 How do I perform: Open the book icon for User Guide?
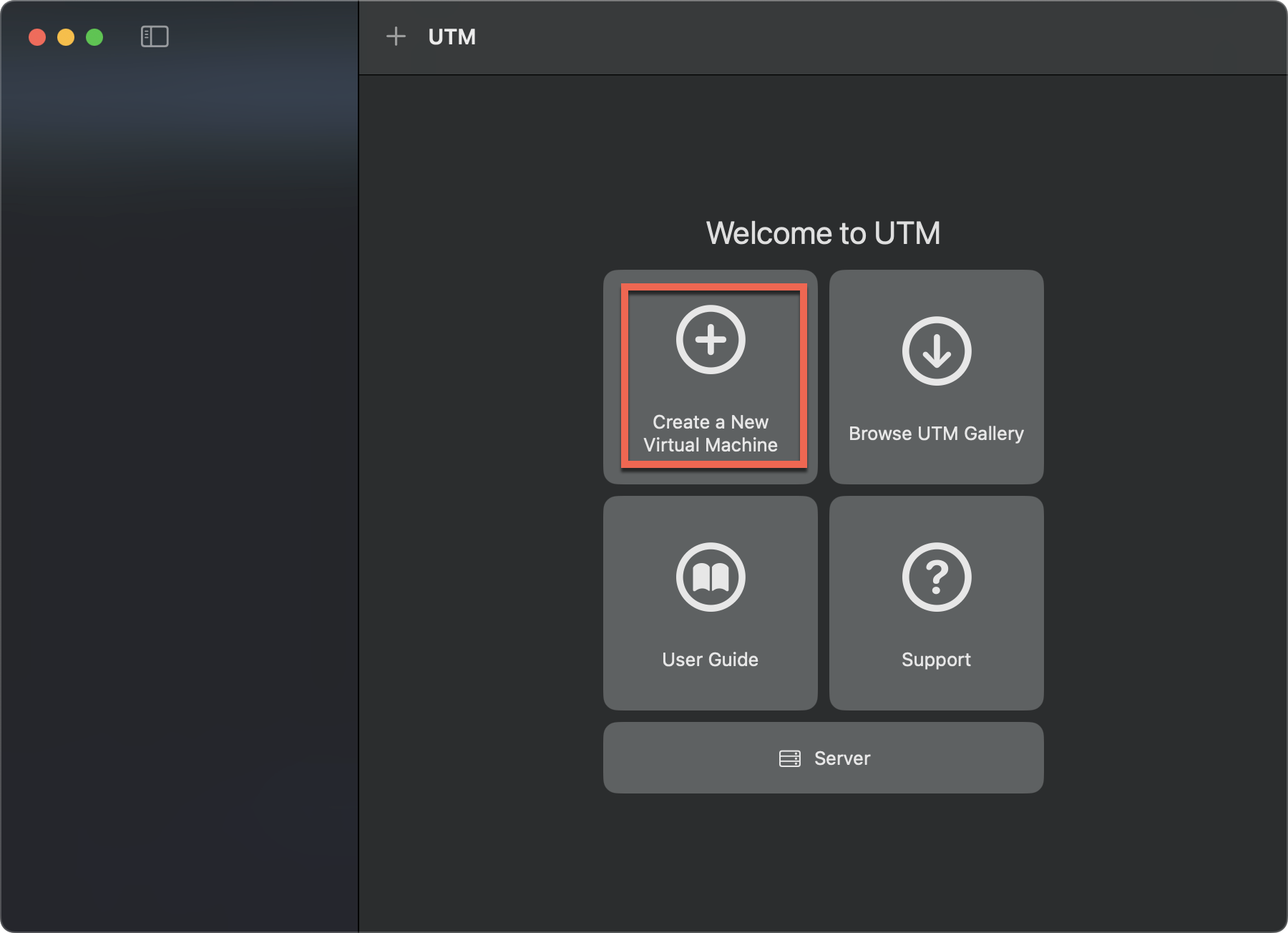711,577
